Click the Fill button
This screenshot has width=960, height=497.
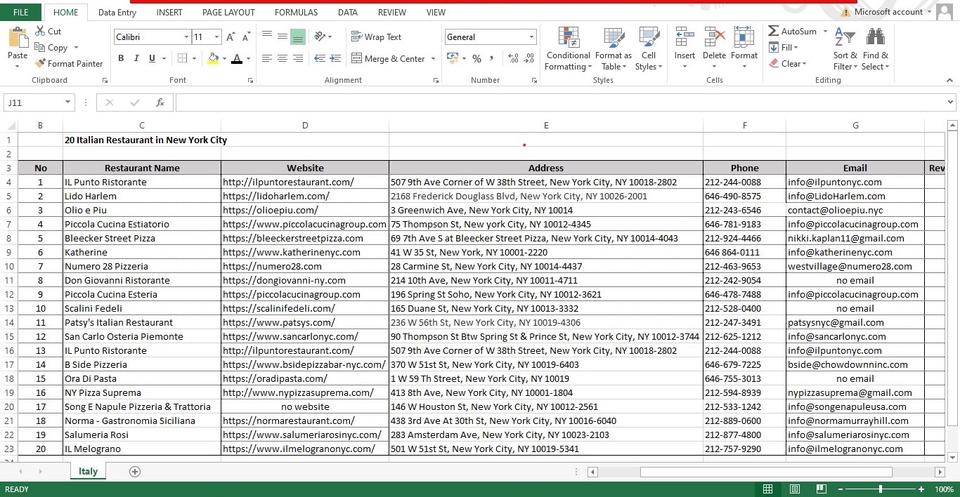pyautogui.click(x=784, y=47)
